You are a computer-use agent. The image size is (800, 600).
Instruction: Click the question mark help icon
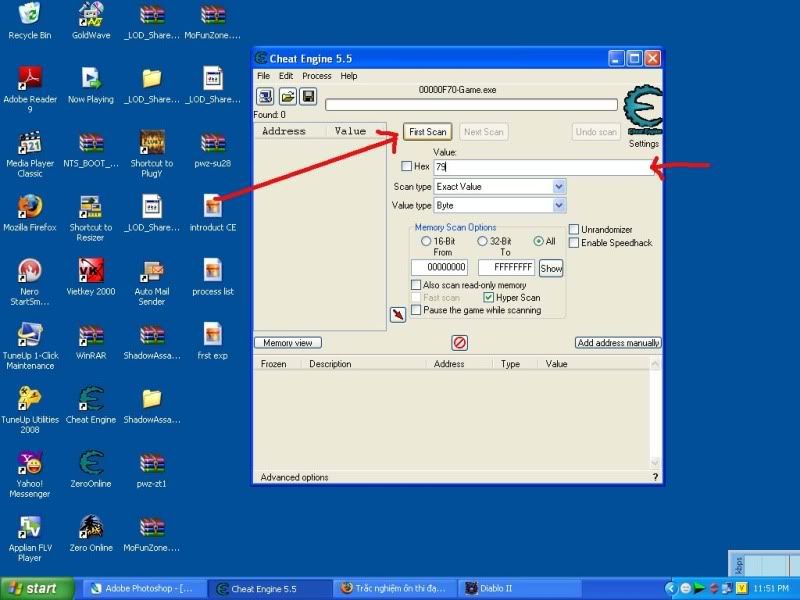click(655, 477)
